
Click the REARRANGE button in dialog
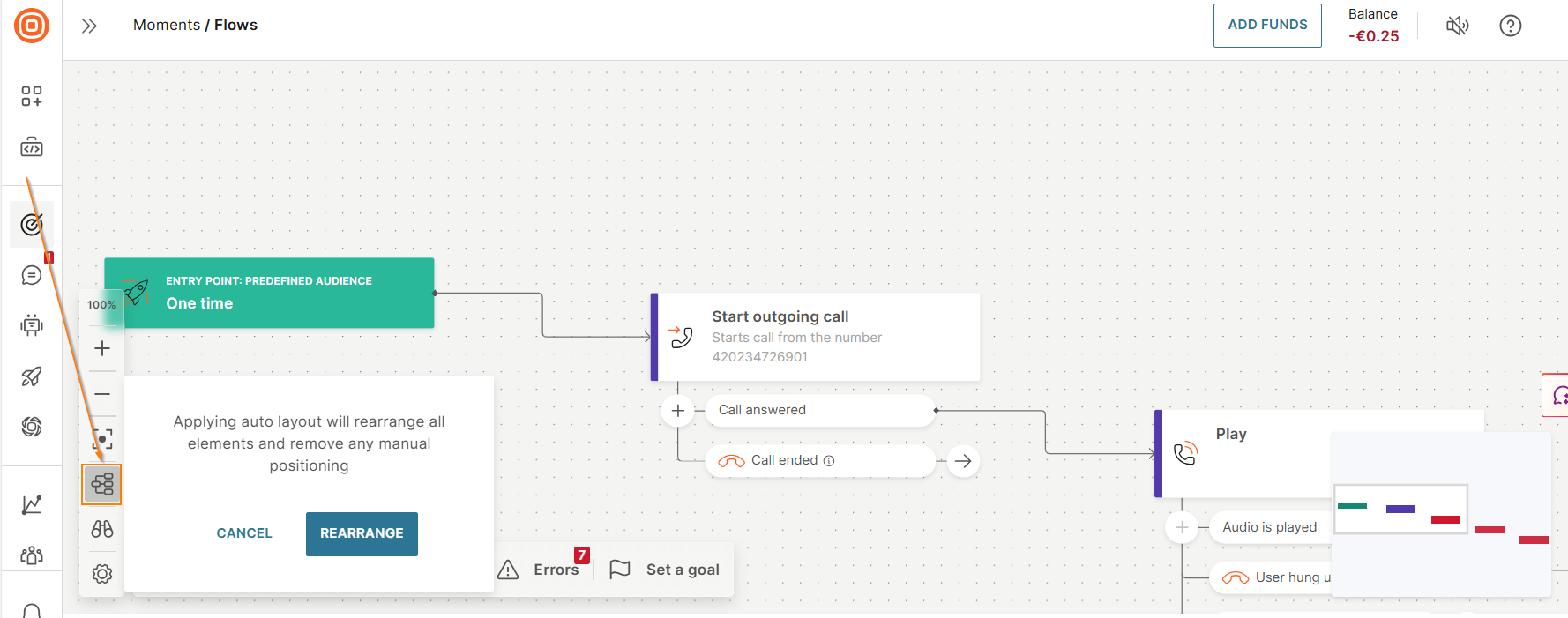tap(362, 533)
